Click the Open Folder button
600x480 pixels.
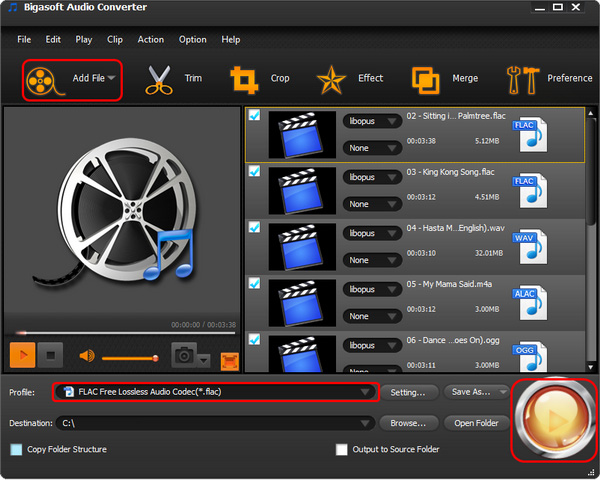tap(476, 423)
